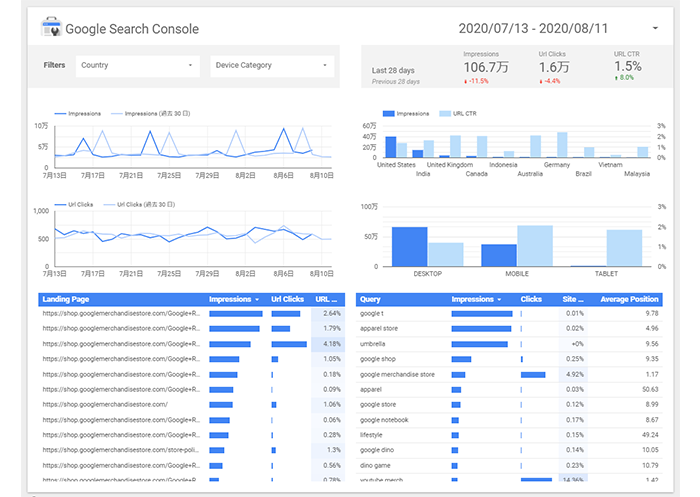Click the Site CTR column header
Image resolution: width=700 pixels, height=497 pixels.
click(573, 299)
